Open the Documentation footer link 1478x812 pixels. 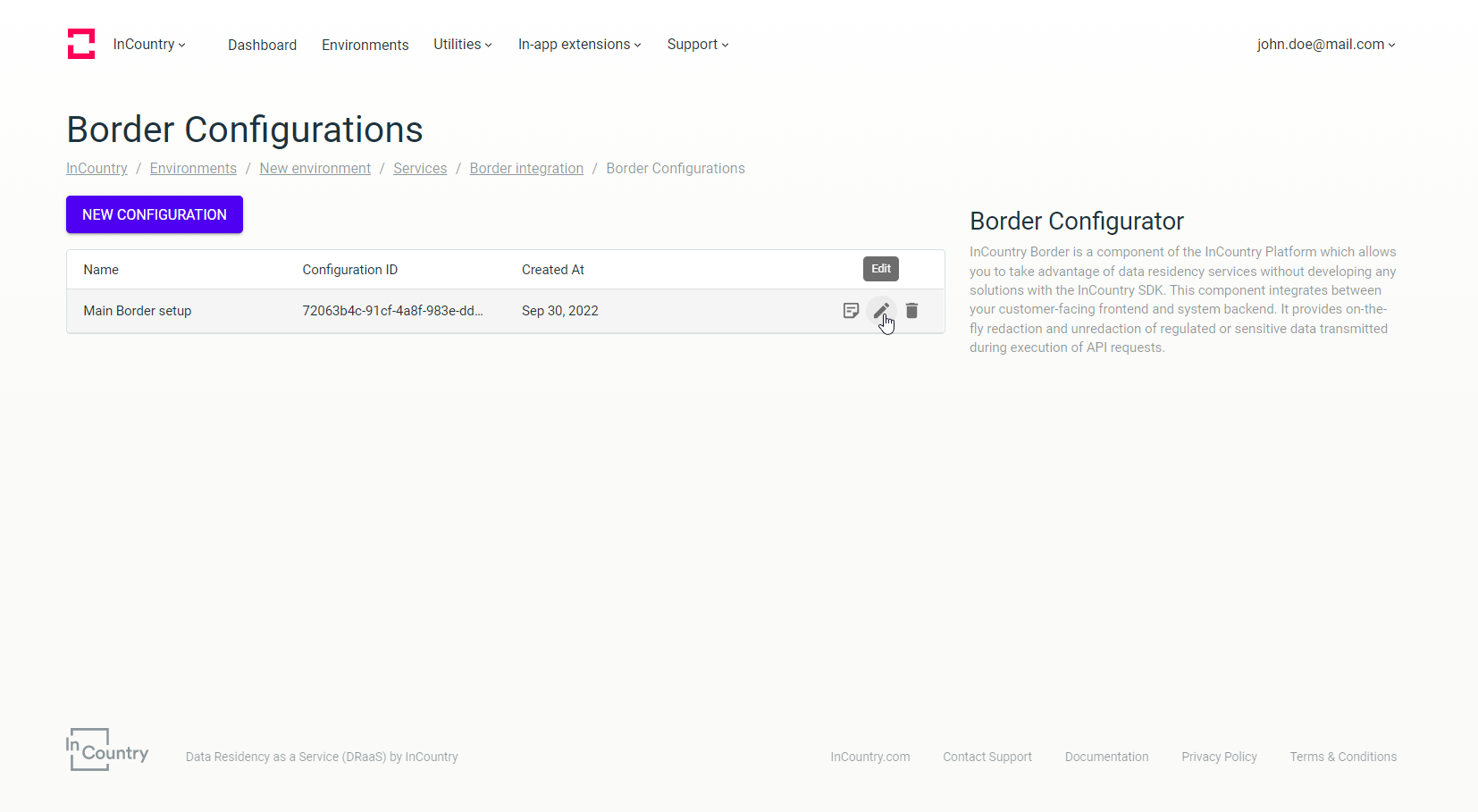coord(1107,757)
